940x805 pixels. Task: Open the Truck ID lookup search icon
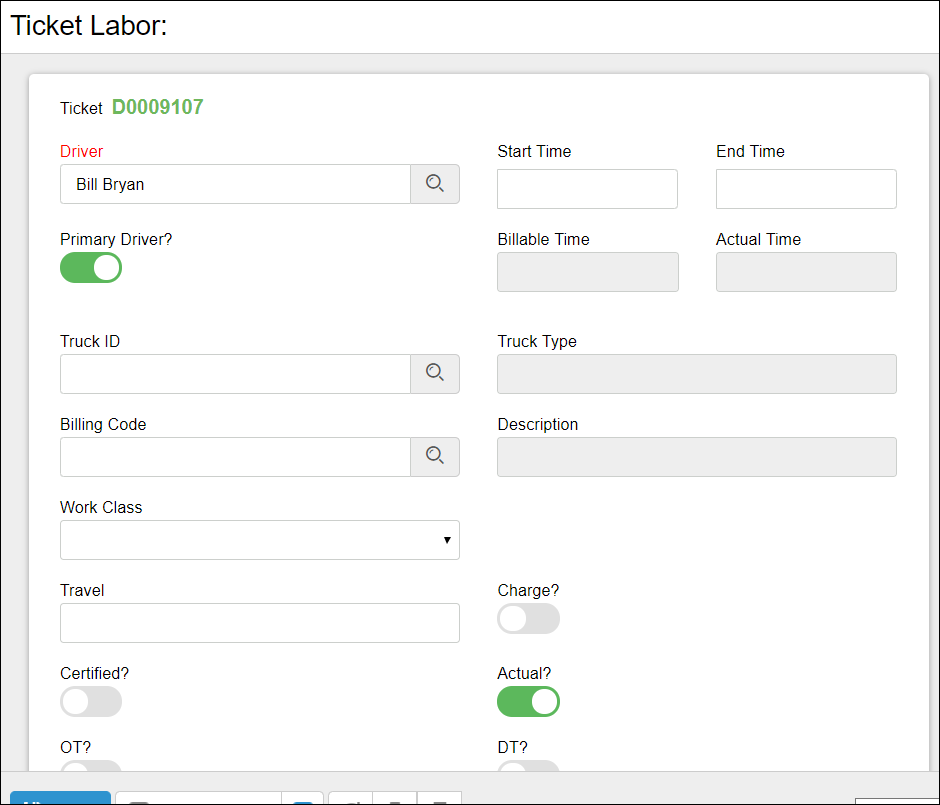tap(435, 374)
